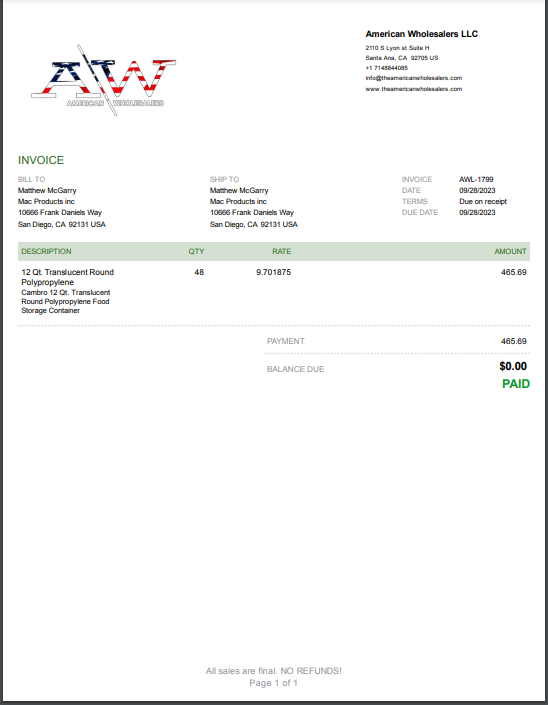The height and width of the screenshot is (705, 548).
Task: Select item title 12 Qt. Translucent Round Polypropylene
Action: point(67,277)
